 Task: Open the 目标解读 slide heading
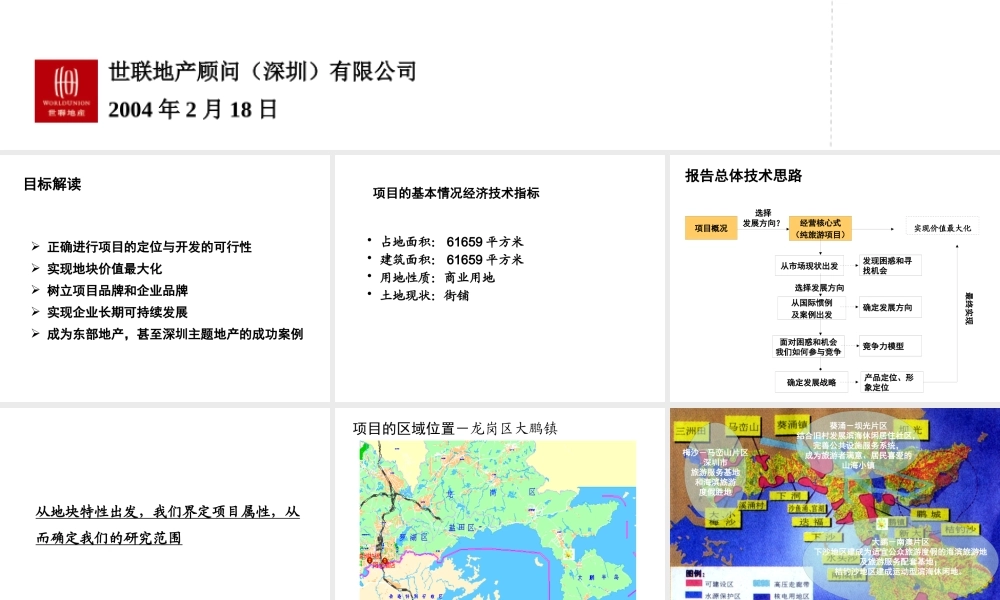tap(52, 184)
